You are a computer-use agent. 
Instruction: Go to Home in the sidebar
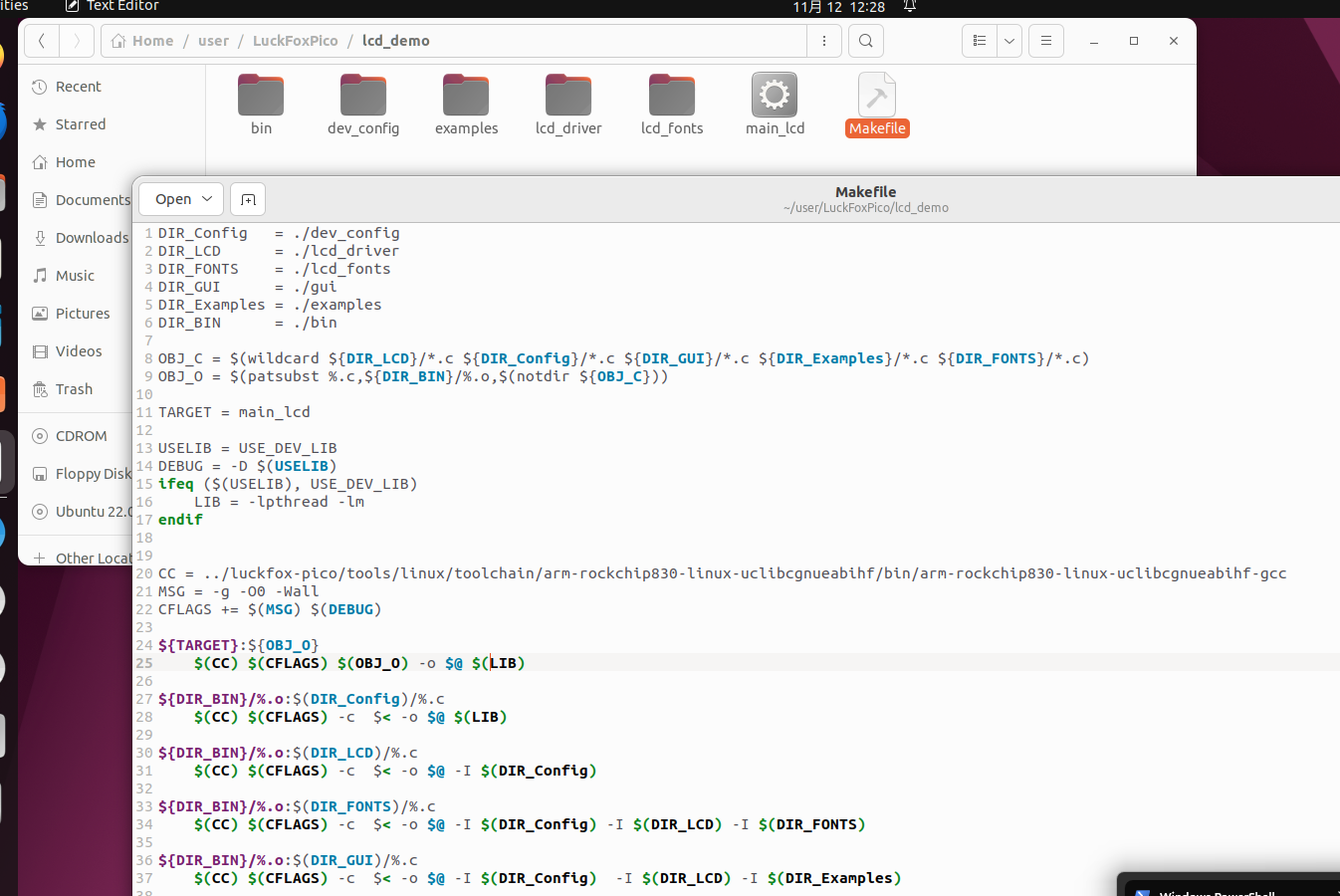[76, 162]
